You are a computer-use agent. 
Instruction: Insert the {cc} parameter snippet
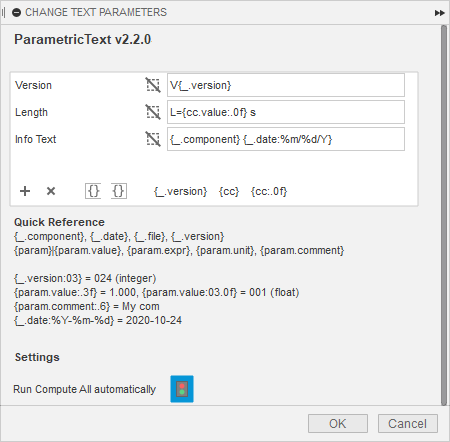coord(229,191)
